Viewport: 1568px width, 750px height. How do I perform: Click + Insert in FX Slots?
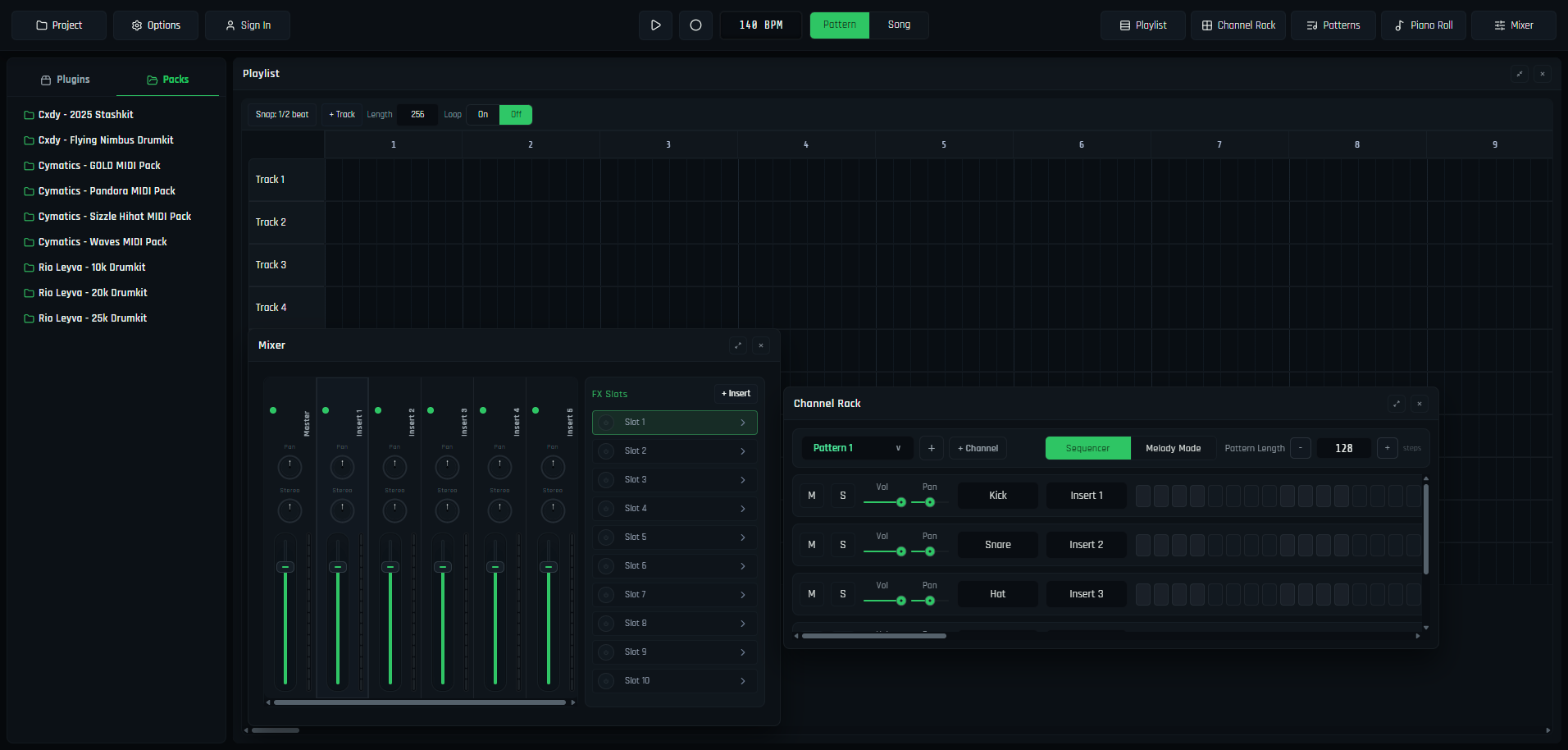click(x=736, y=394)
